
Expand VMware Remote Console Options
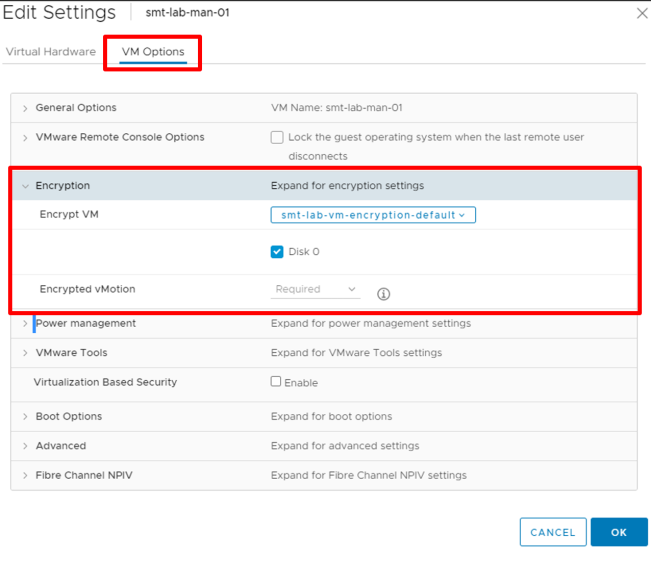coord(26,138)
